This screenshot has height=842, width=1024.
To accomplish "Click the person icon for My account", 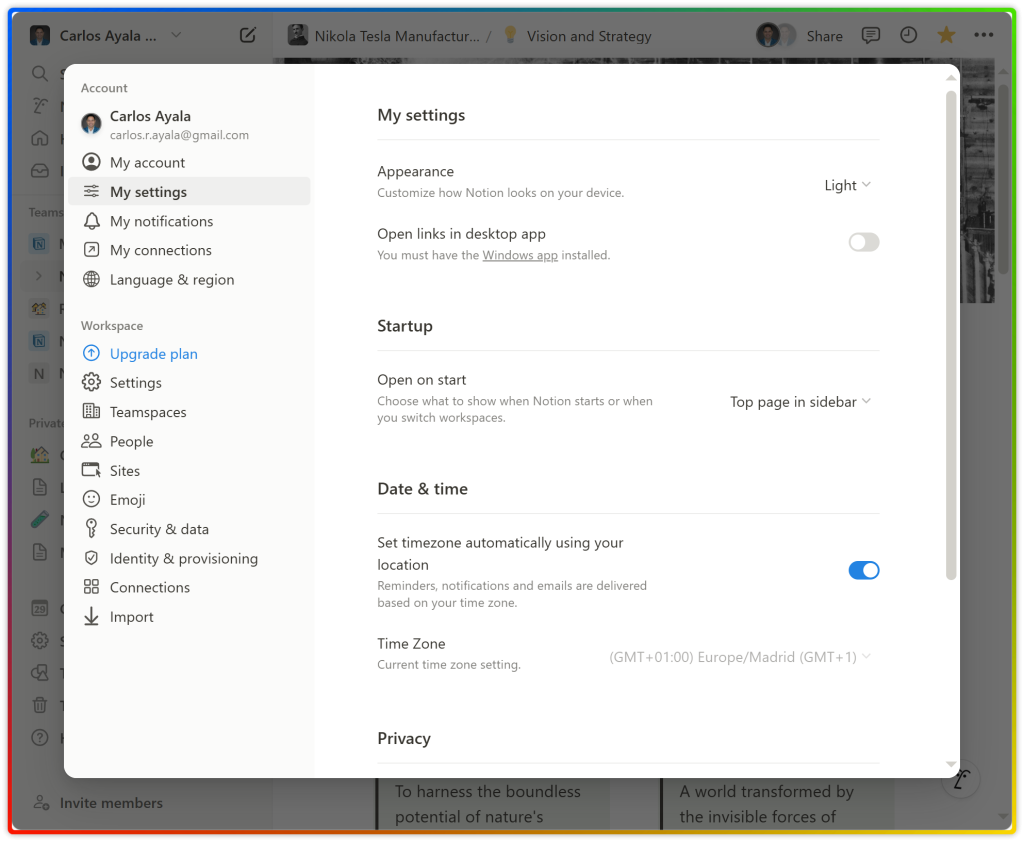I will coord(91,162).
